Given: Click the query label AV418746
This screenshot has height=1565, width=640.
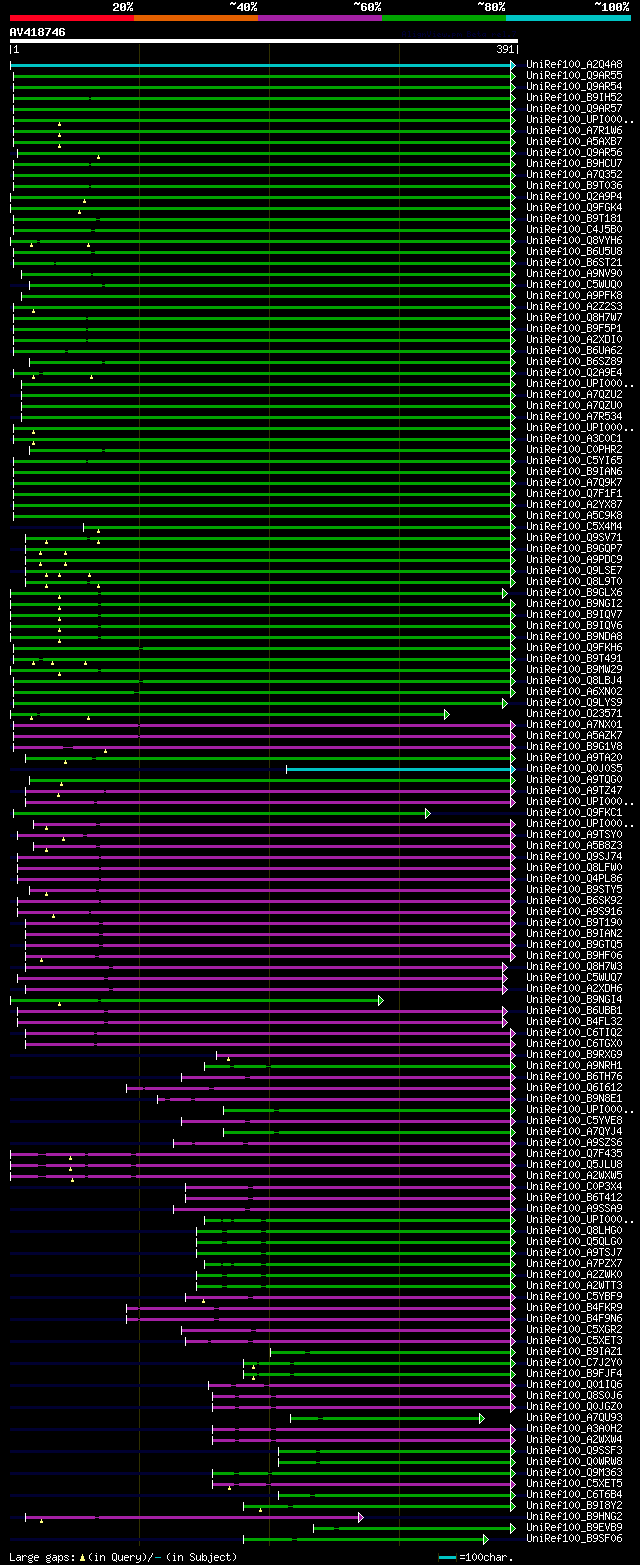Looking at the screenshot, I should [38, 32].
